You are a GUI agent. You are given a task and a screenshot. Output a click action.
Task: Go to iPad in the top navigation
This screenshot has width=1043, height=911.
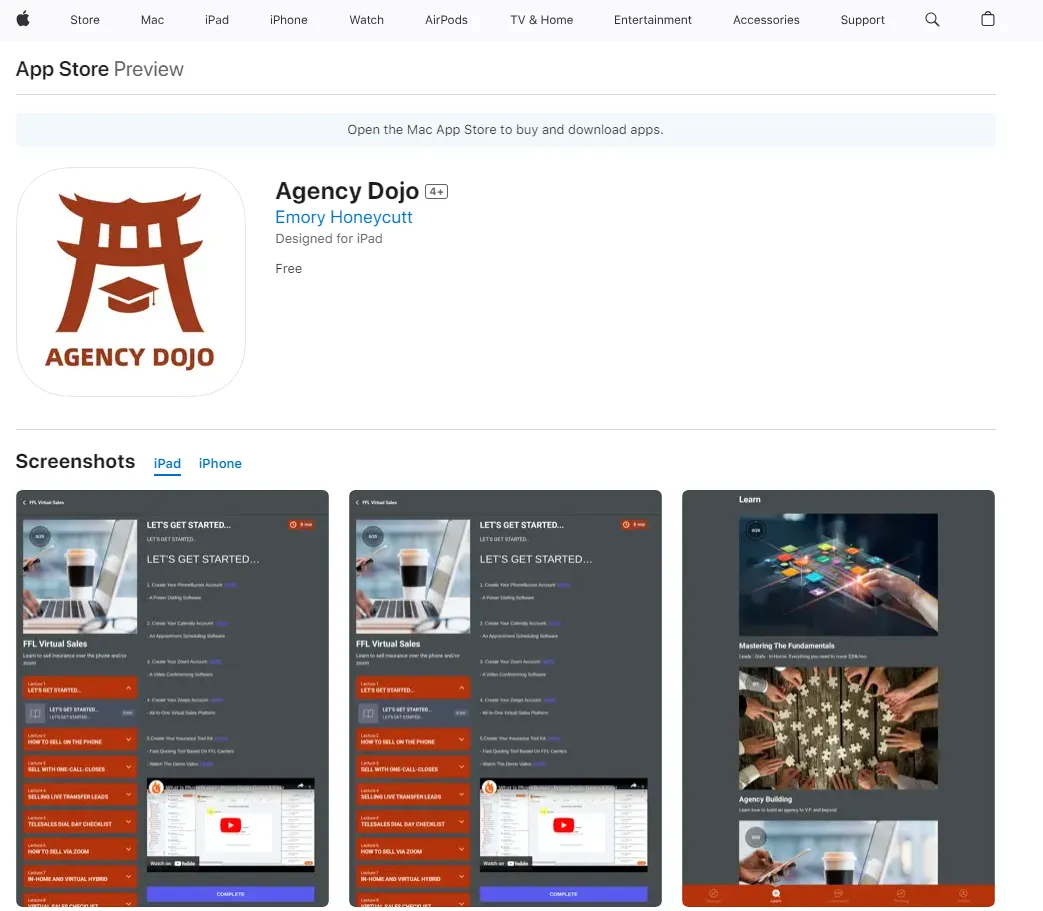pyautogui.click(x=217, y=20)
